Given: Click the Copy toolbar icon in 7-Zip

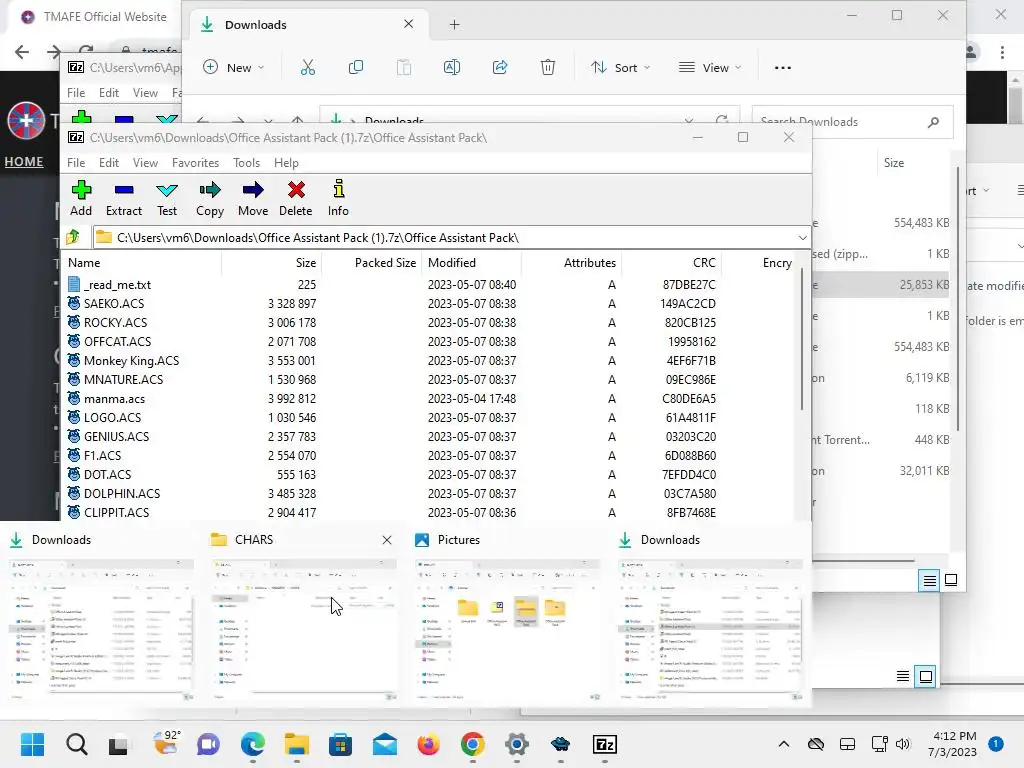Looking at the screenshot, I should pos(210,199).
